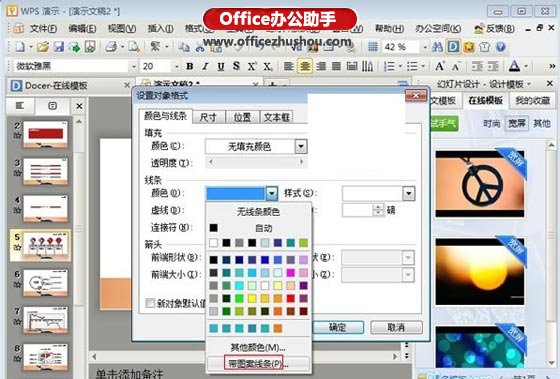
Task: Apply Superscript formatting
Action: [252, 66]
